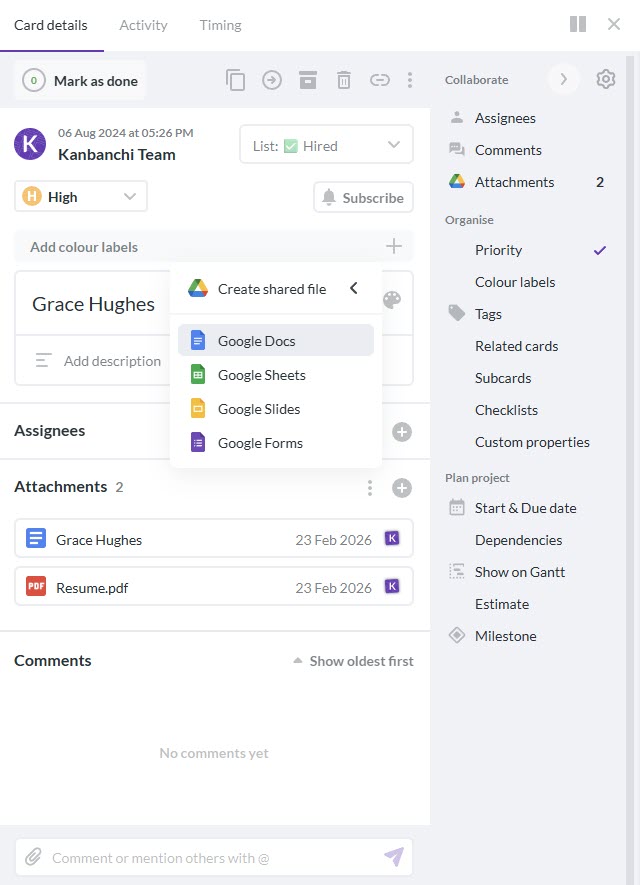Screen dimensions: 640x885
Task: Click the colour palette icon on card title
Action: (392, 300)
